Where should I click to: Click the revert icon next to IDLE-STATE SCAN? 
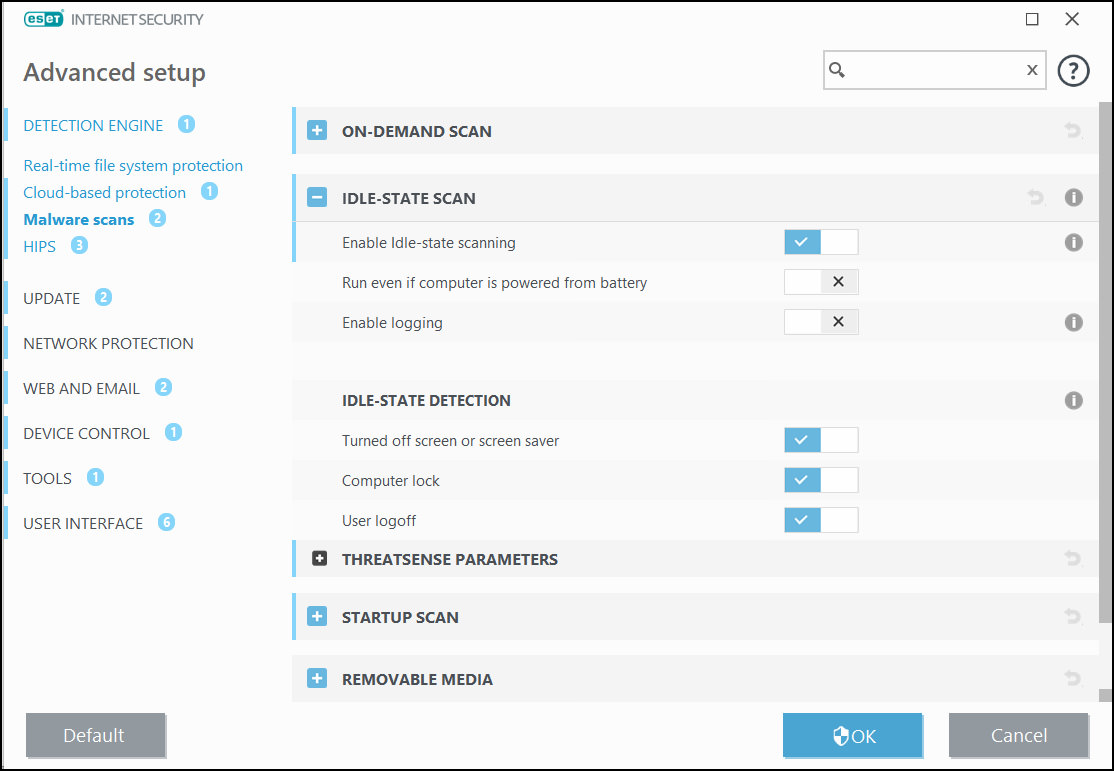[x=1035, y=197]
